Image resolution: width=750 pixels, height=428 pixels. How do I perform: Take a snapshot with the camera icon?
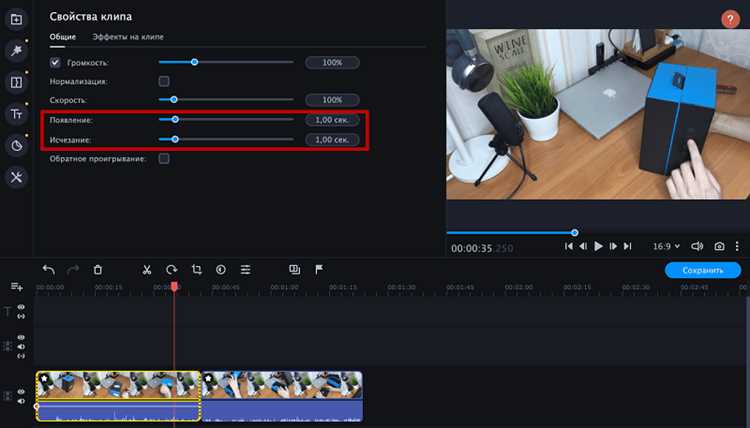pos(719,246)
